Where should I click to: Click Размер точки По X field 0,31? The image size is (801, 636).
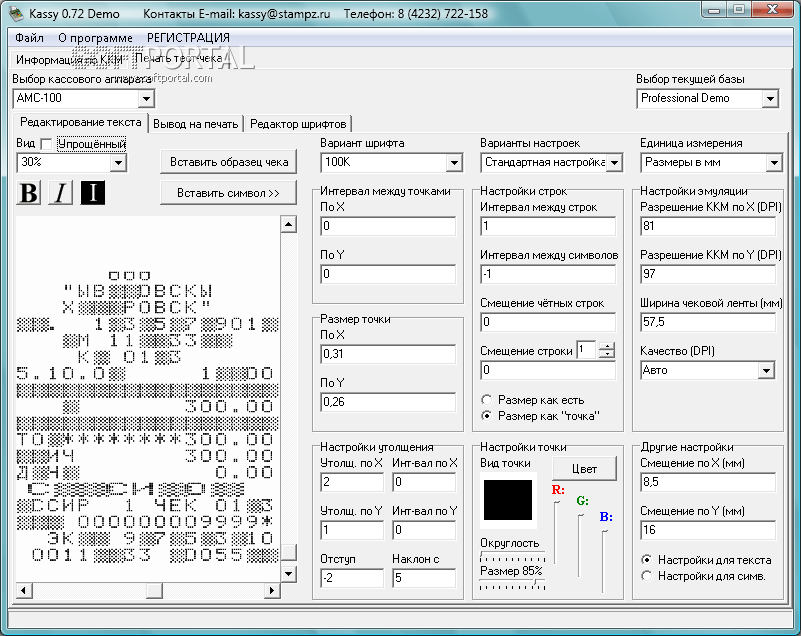click(388, 354)
